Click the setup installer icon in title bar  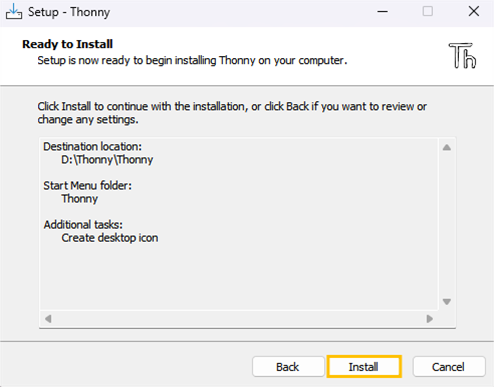click(x=14, y=12)
